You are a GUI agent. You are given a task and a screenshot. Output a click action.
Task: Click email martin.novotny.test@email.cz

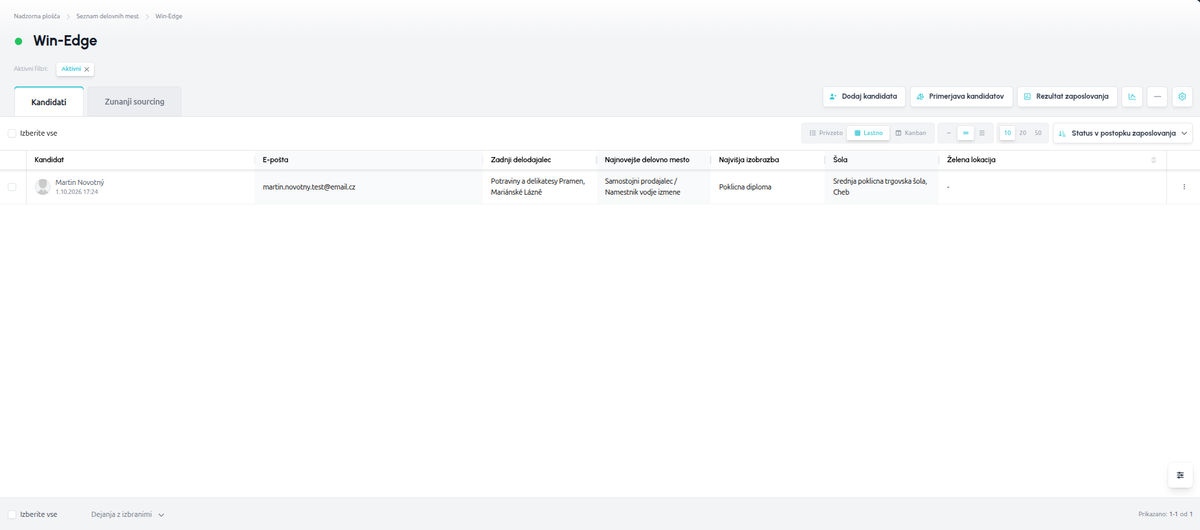[309, 187]
